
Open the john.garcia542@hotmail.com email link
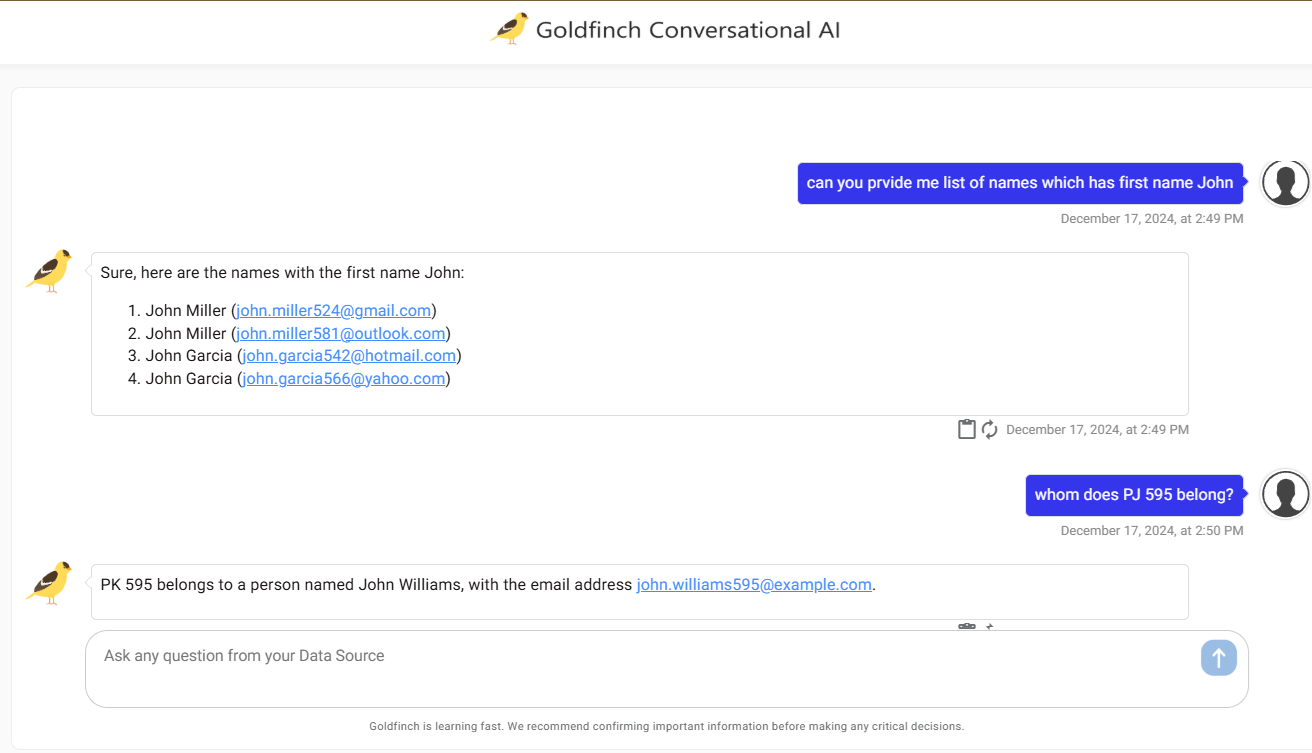click(x=348, y=355)
